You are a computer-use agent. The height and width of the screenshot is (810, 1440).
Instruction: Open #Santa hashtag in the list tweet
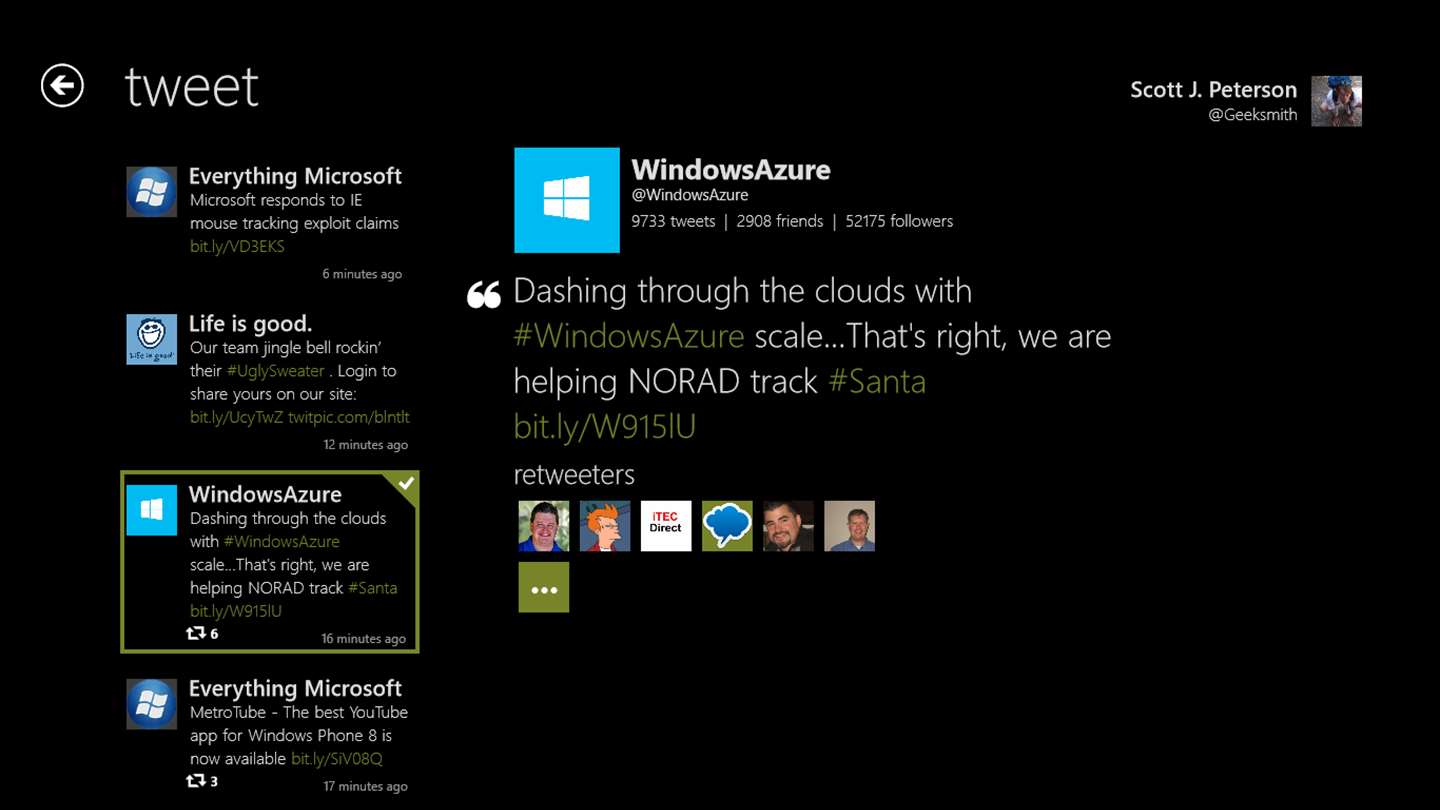tap(372, 588)
